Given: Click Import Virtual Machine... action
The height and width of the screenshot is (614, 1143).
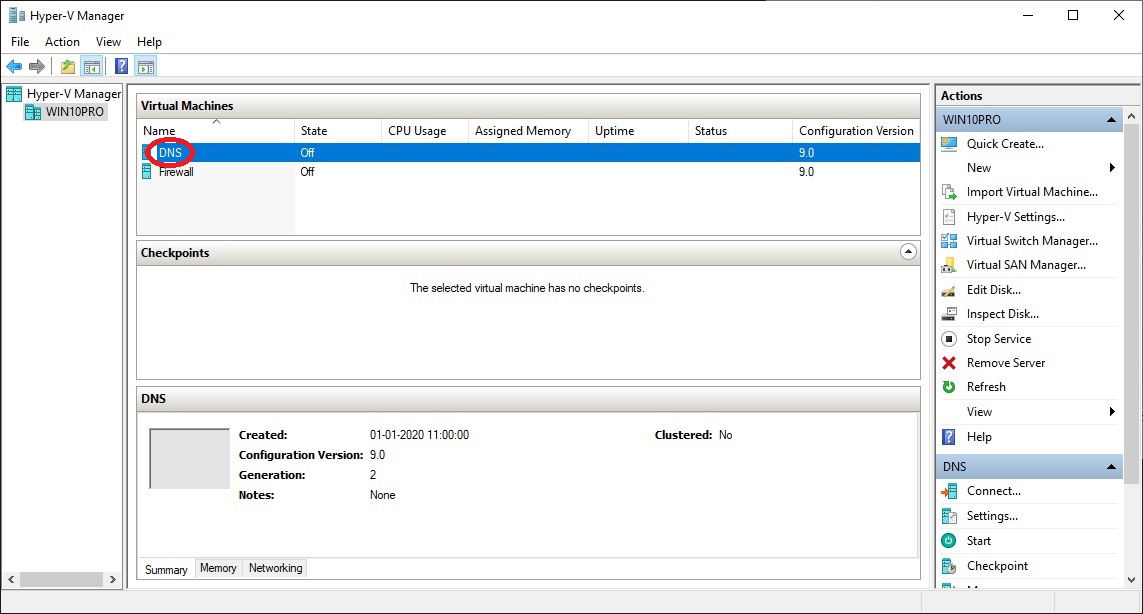Looking at the screenshot, I should click(1032, 193).
